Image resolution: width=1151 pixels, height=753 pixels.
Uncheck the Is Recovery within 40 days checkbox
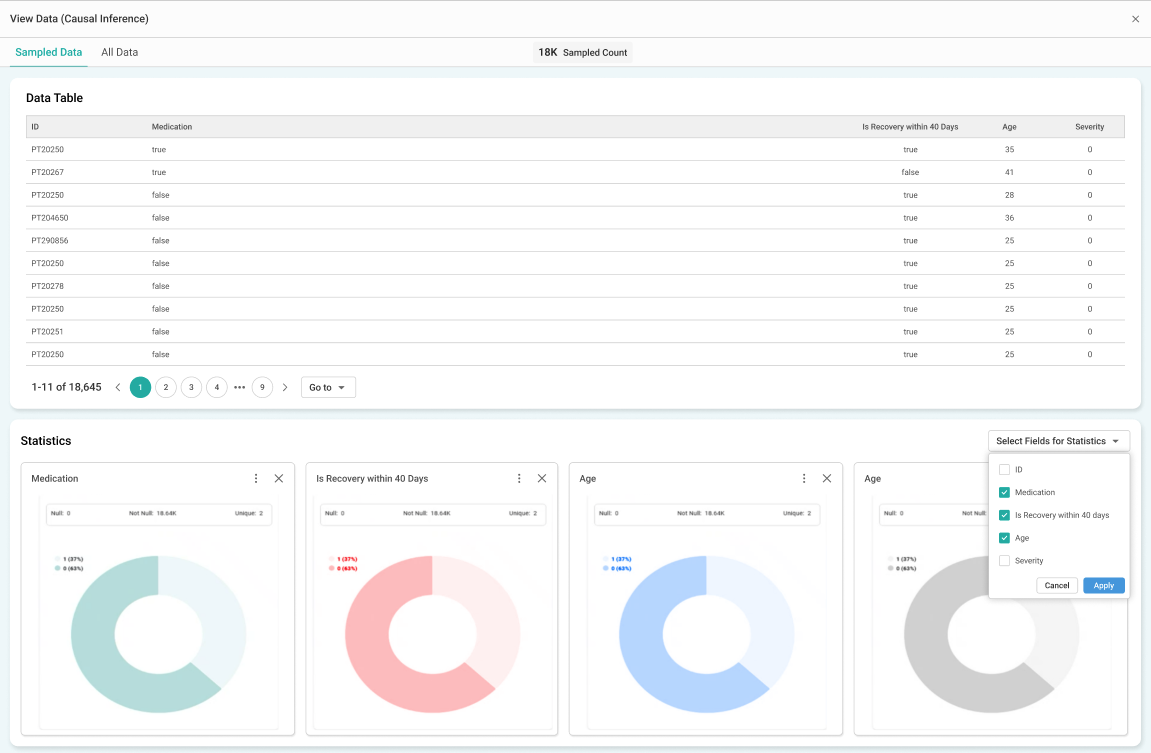1004,516
